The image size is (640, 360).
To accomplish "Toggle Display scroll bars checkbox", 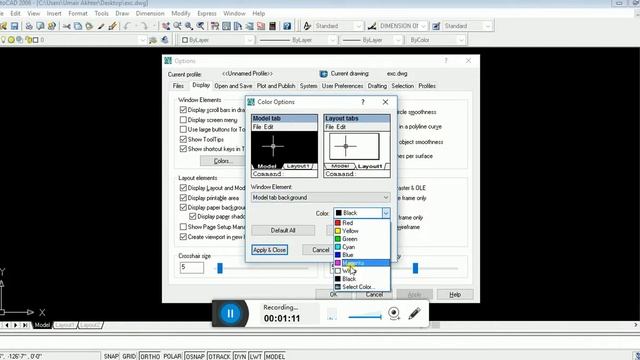I will 183,110.
